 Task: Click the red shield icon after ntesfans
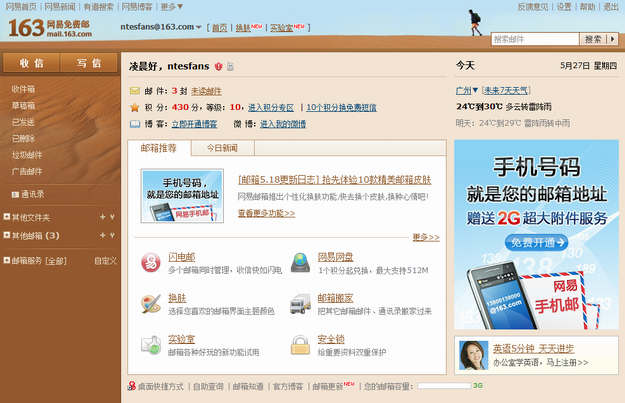click(218, 66)
